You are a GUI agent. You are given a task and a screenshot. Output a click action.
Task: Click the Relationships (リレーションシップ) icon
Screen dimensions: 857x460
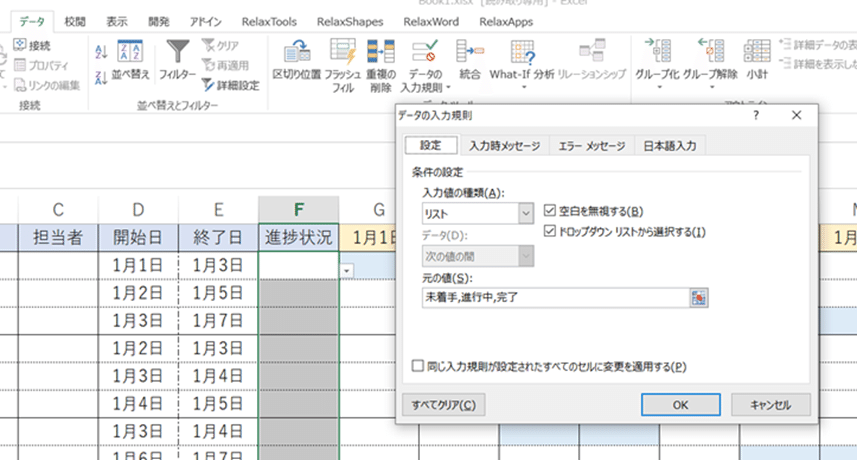pos(592,50)
